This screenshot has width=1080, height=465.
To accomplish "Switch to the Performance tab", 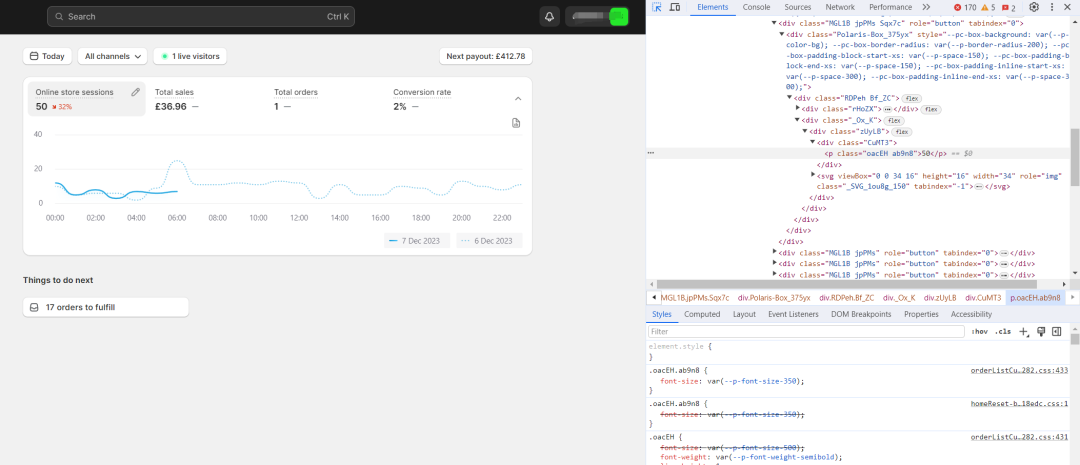I will 890,7.
